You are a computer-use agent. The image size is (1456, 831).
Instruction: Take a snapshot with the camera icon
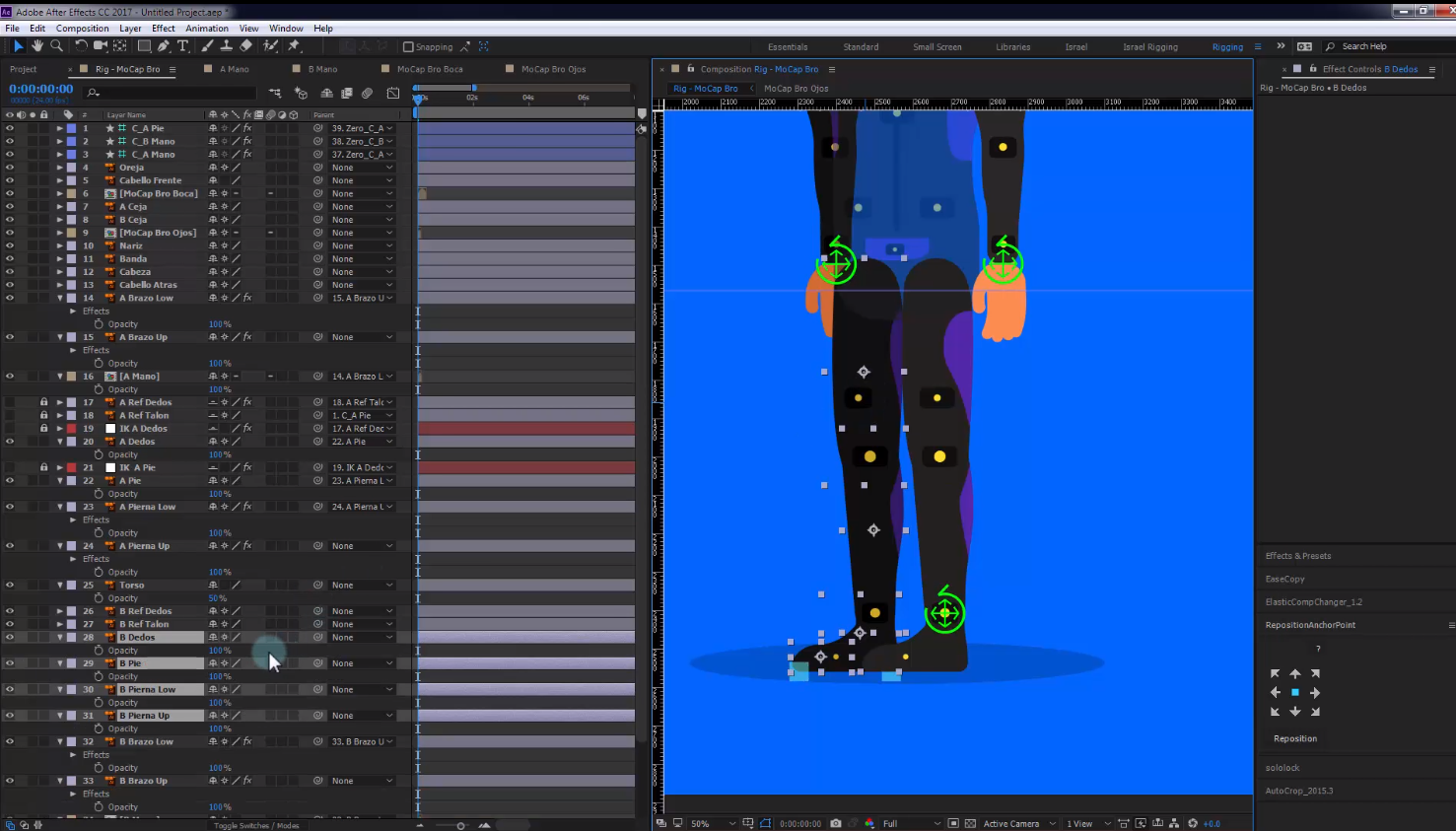[836, 823]
